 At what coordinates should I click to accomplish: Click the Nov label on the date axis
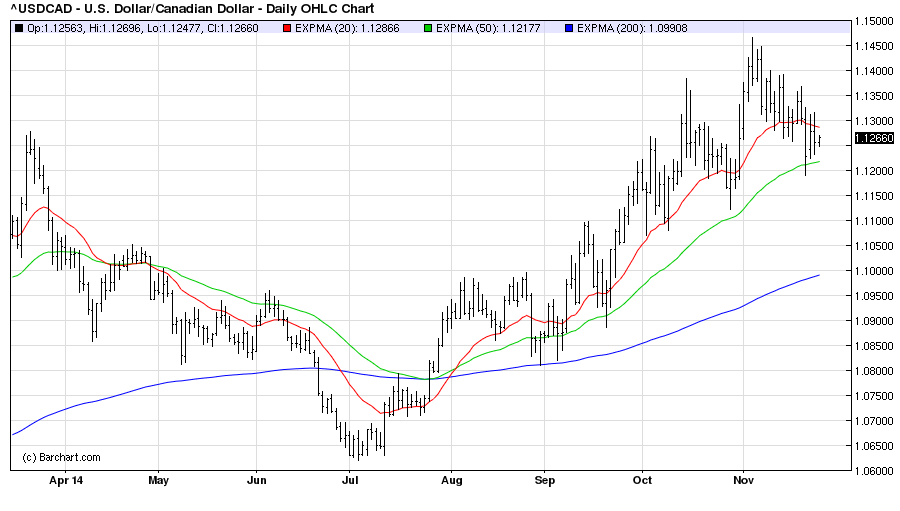click(744, 480)
